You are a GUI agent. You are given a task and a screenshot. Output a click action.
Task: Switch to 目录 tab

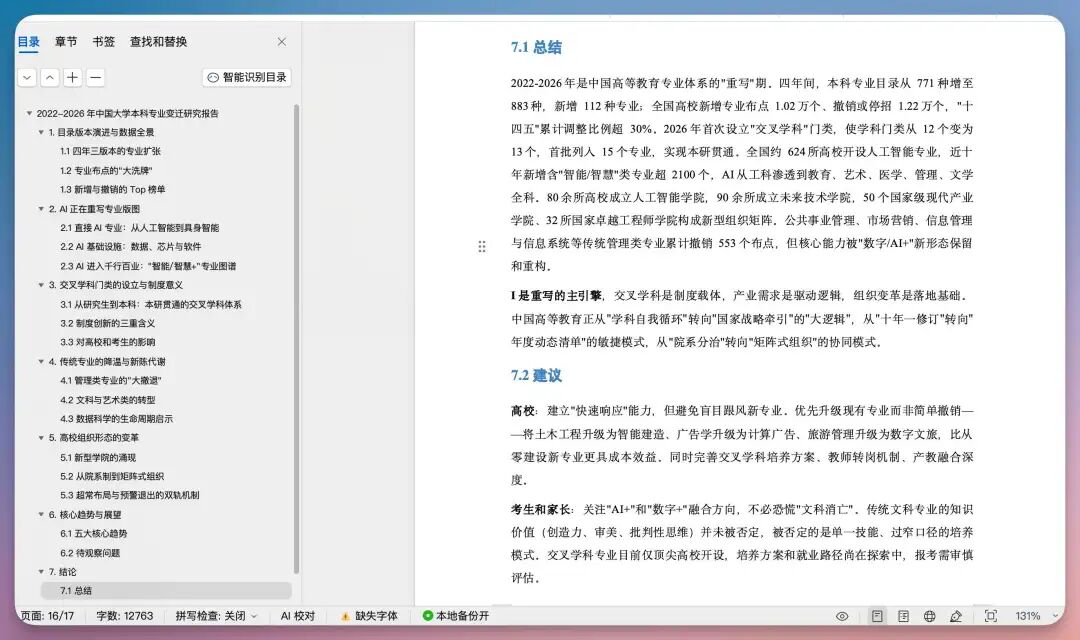tap(28, 41)
